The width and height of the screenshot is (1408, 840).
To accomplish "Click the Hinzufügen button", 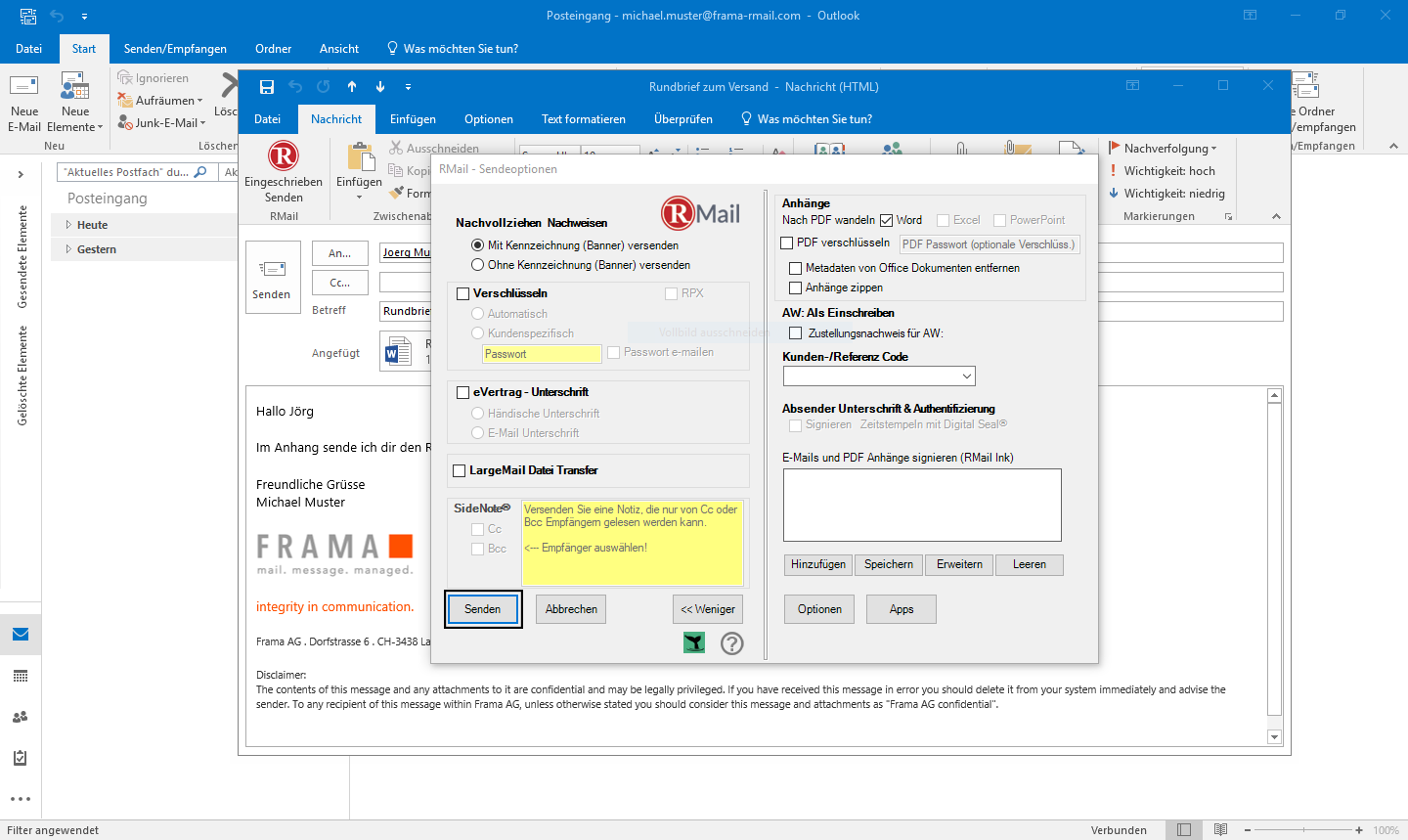I will coord(818,564).
